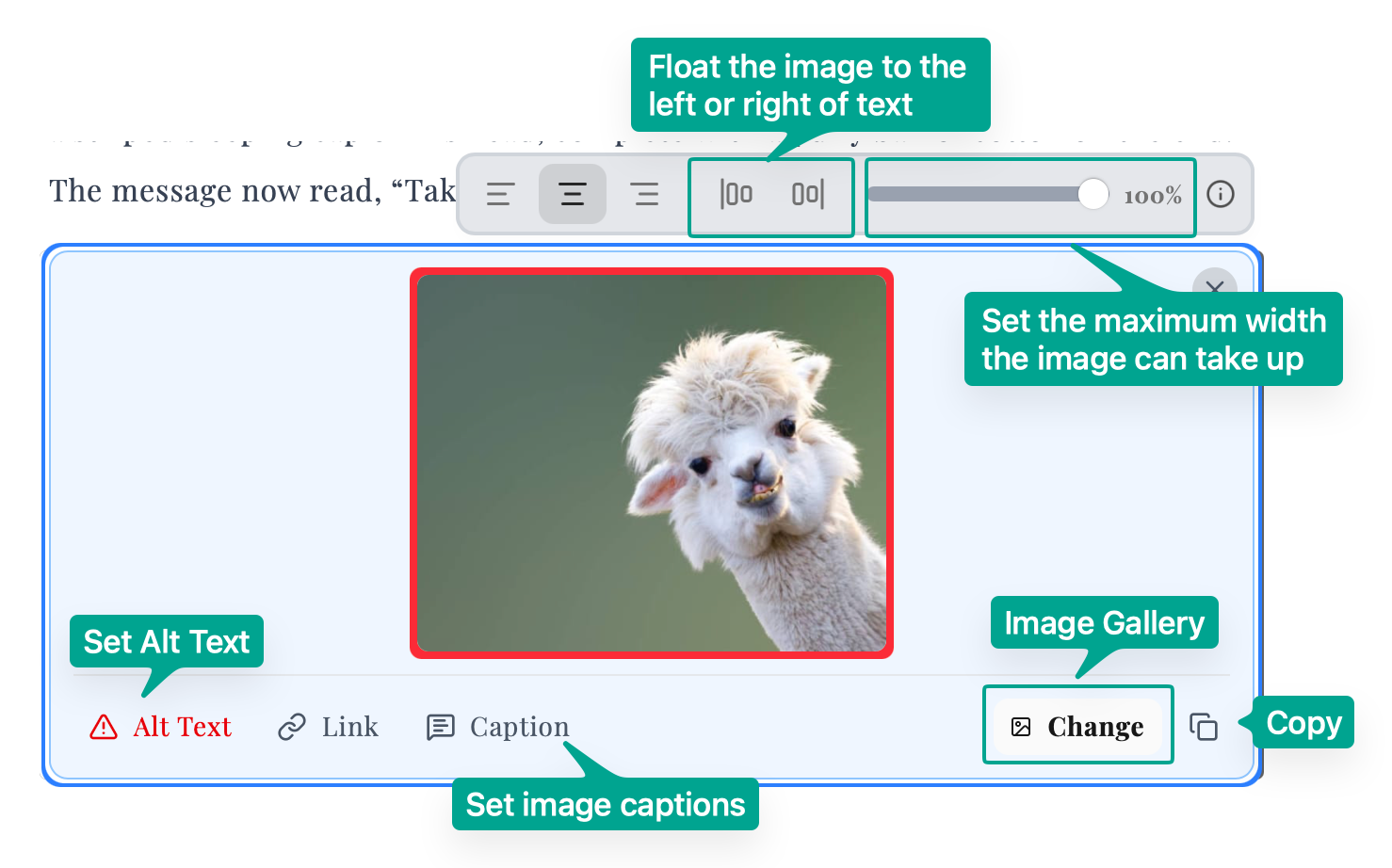Click the 100% image width slider handle
Screen dimensions: 1392x868
pos(1093,194)
